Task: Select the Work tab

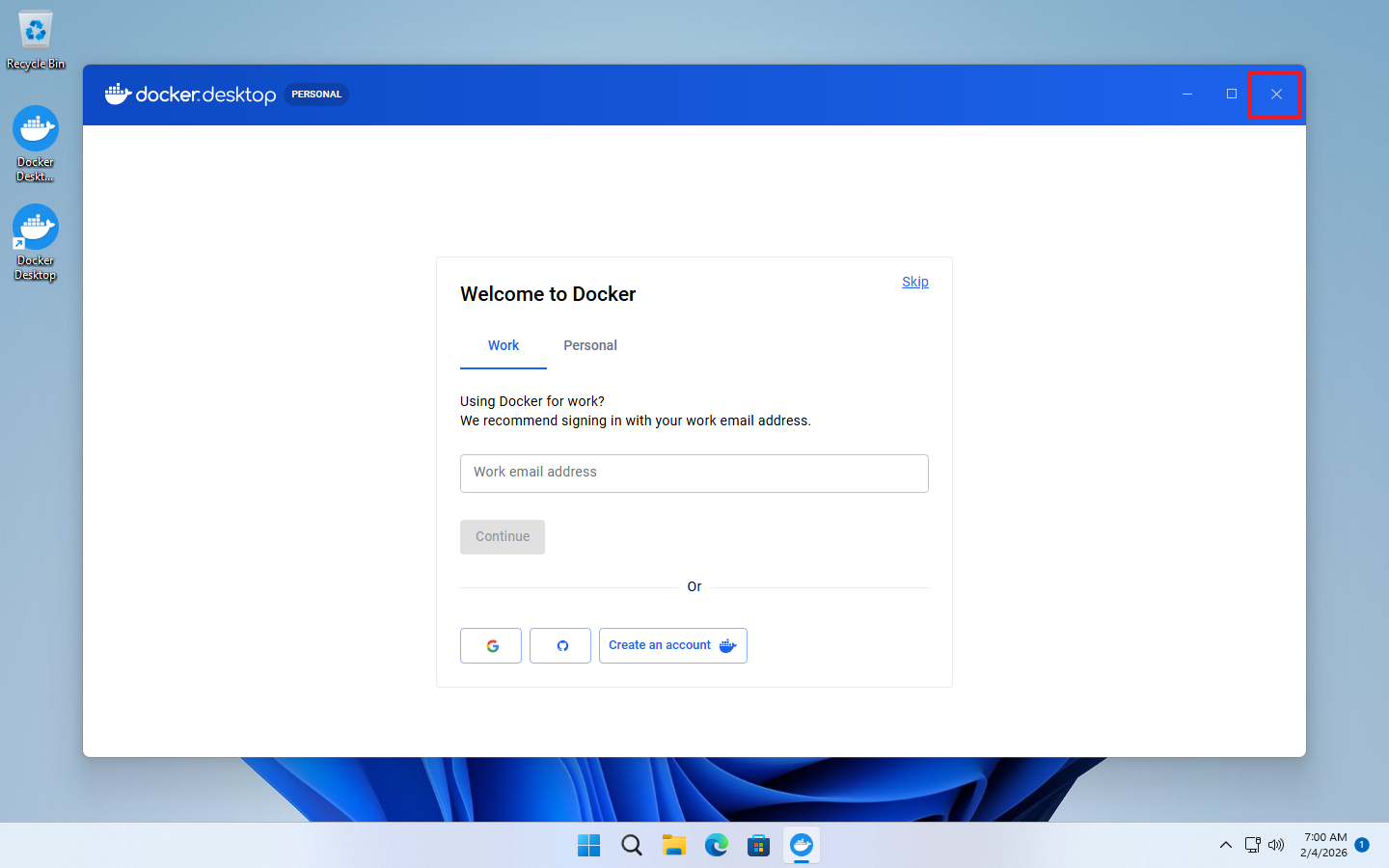Action: pyautogui.click(x=504, y=345)
